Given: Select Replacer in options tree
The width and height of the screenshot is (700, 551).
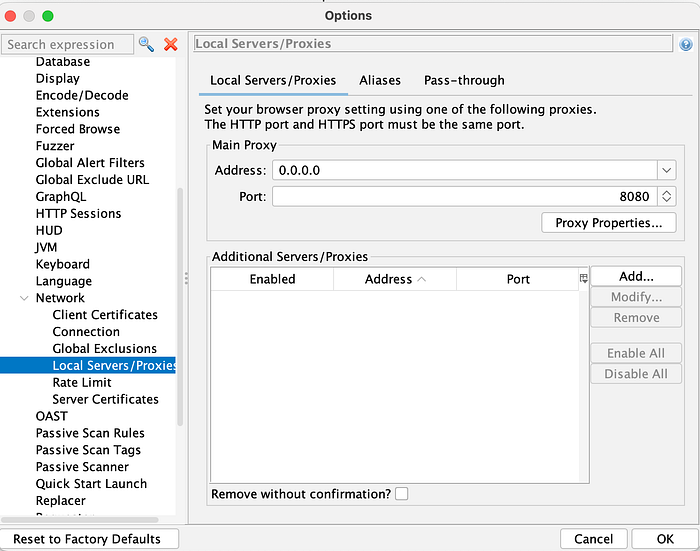Looking at the screenshot, I should (60, 501).
